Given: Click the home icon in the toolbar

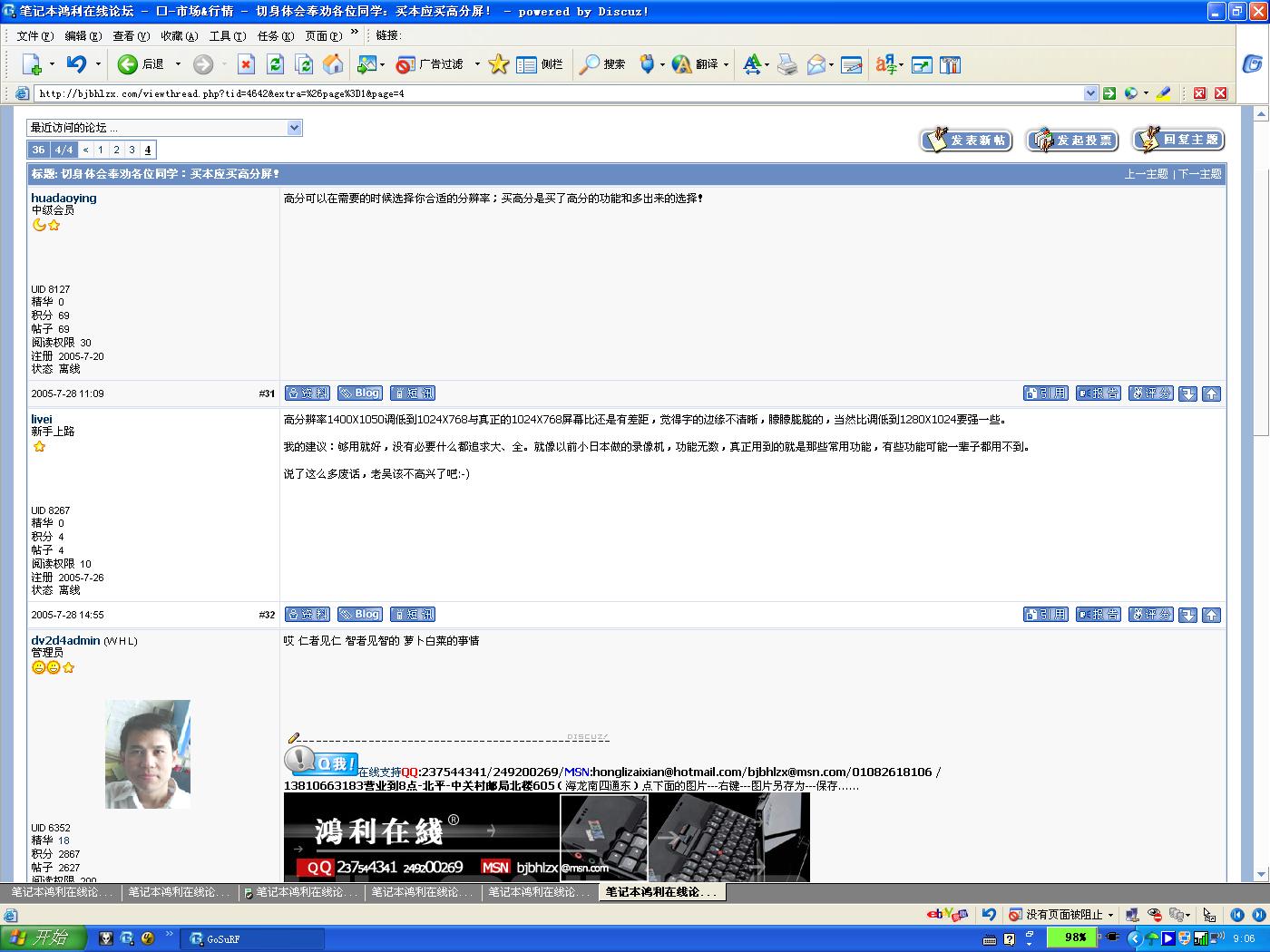Looking at the screenshot, I should [x=333, y=64].
